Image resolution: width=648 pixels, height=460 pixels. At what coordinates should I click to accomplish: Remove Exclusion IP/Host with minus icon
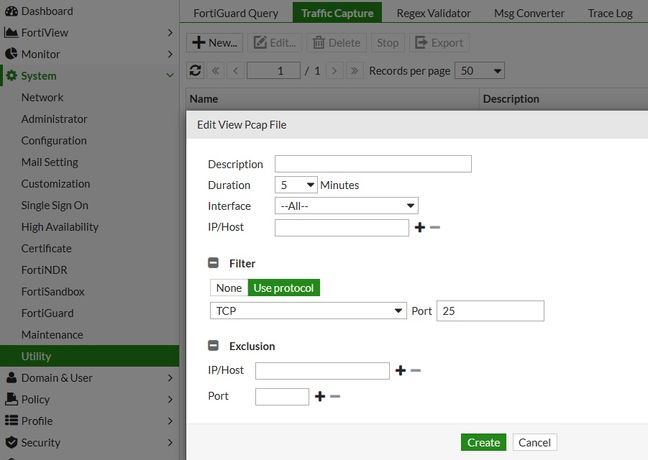point(415,370)
